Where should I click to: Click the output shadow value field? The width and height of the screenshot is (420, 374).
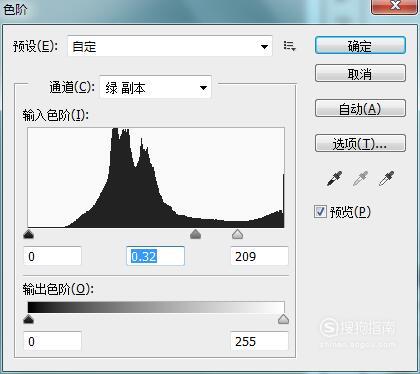pos(52,341)
